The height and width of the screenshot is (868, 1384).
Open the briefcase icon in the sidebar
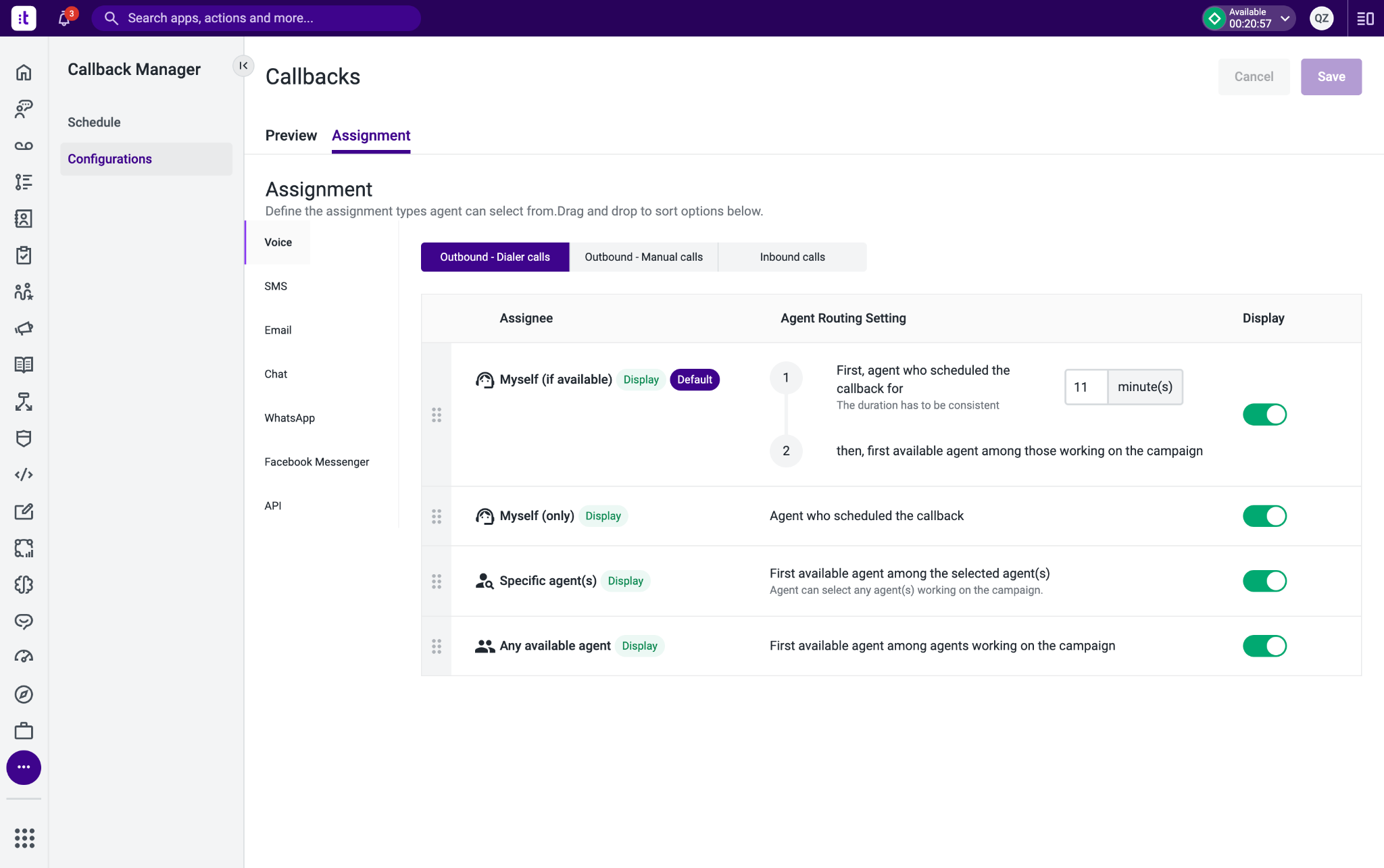(24, 731)
